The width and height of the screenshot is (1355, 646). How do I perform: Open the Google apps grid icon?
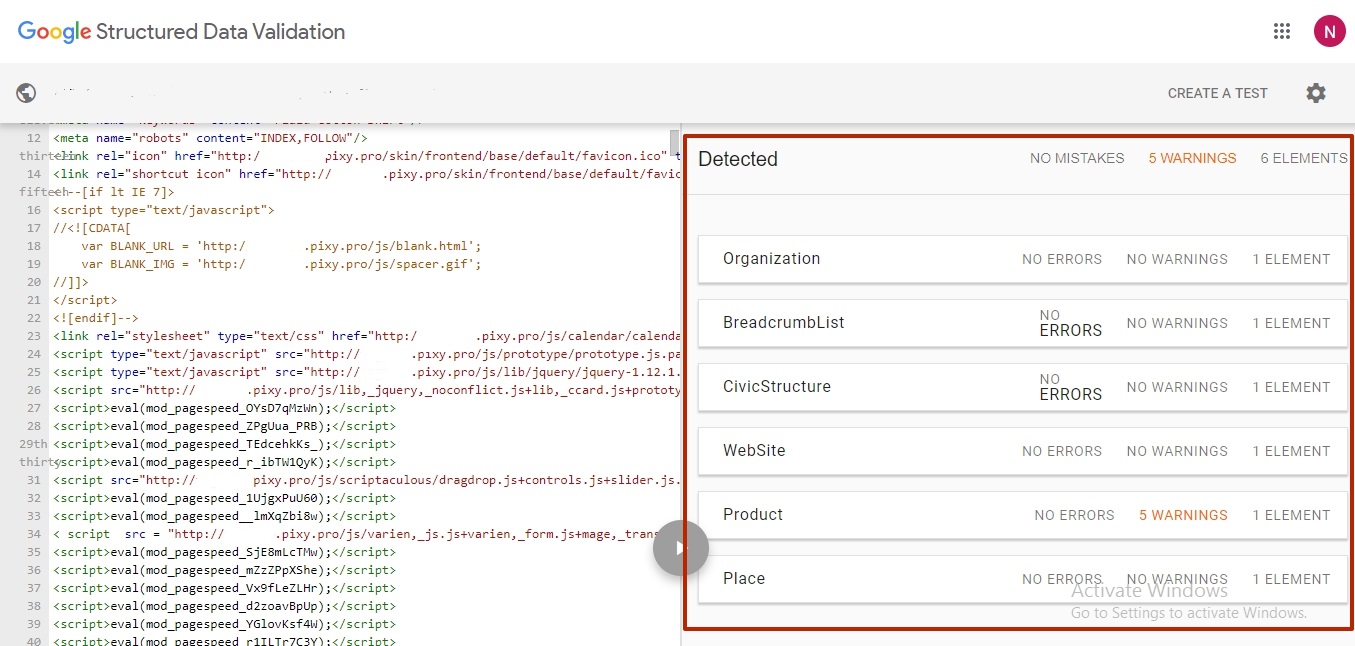(1282, 31)
